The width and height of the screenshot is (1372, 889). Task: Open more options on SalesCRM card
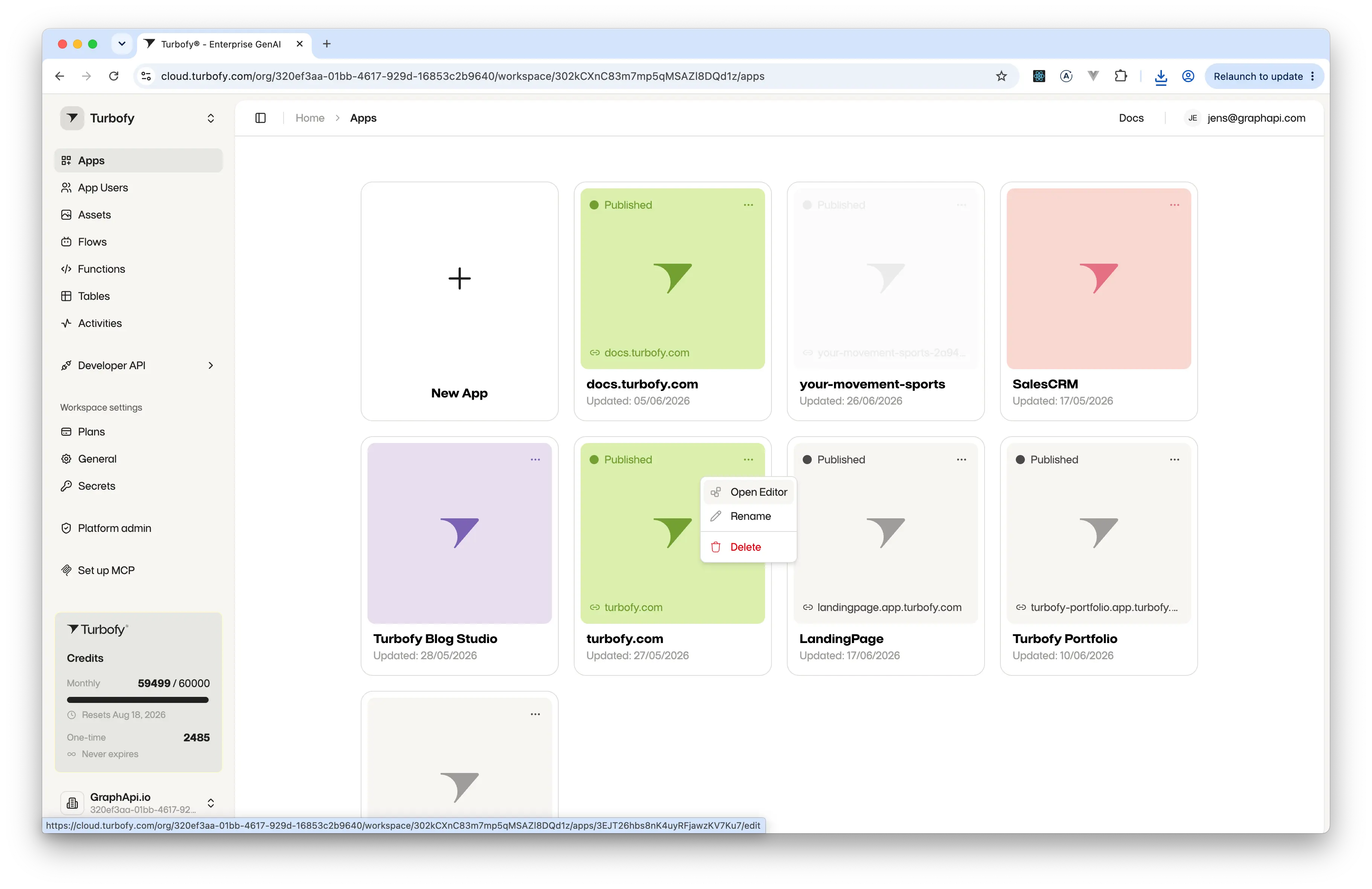pyautogui.click(x=1174, y=205)
